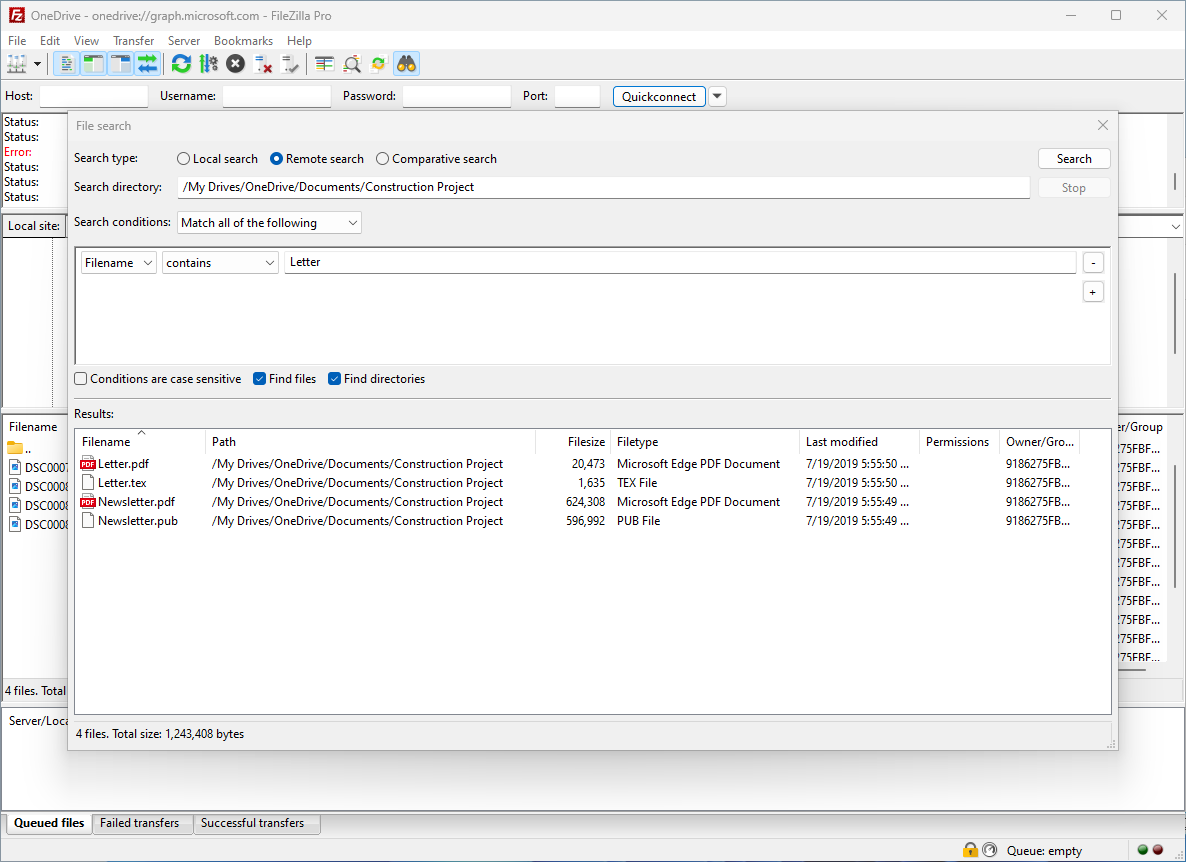Toggle directory comparison view
Screen dimensions: 1186x862
352,63
